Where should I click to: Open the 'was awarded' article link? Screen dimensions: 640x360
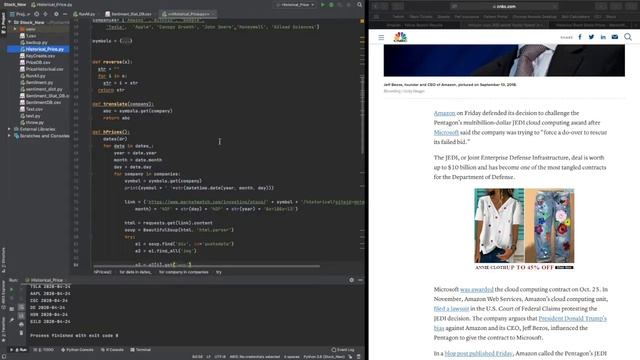click(x=477, y=289)
